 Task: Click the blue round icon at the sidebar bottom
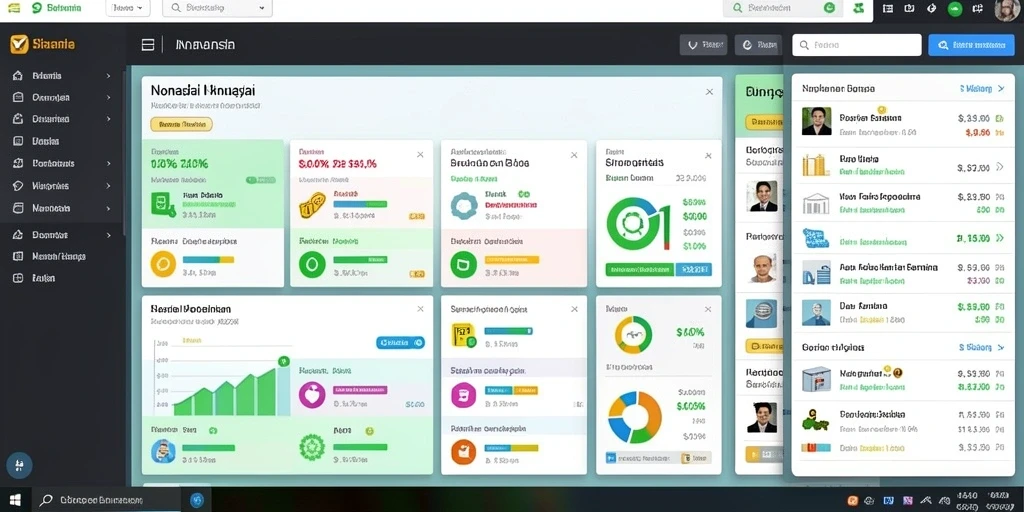19,466
